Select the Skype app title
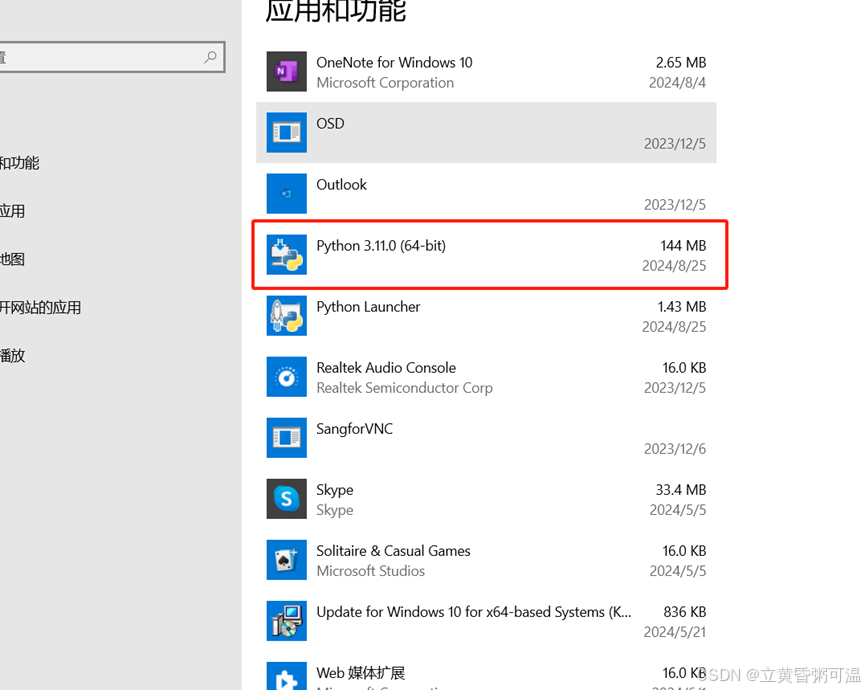This screenshot has height=690, width=865. click(335, 490)
